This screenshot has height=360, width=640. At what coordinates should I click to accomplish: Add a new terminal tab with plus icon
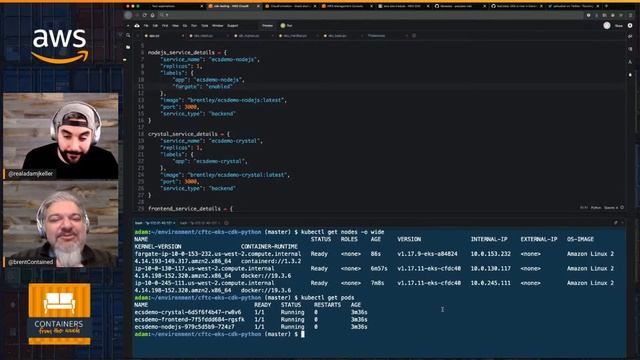(227, 223)
